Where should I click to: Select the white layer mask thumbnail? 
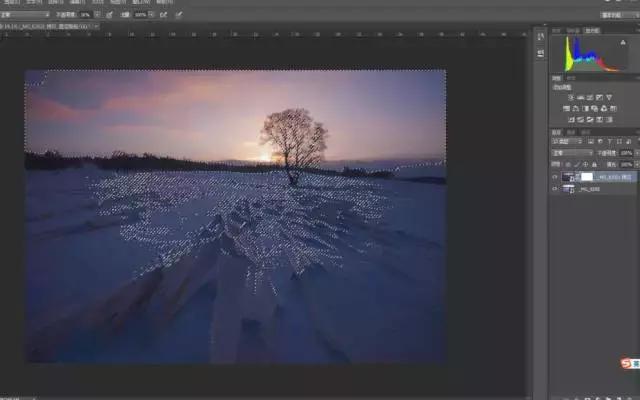[x=587, y=176]
